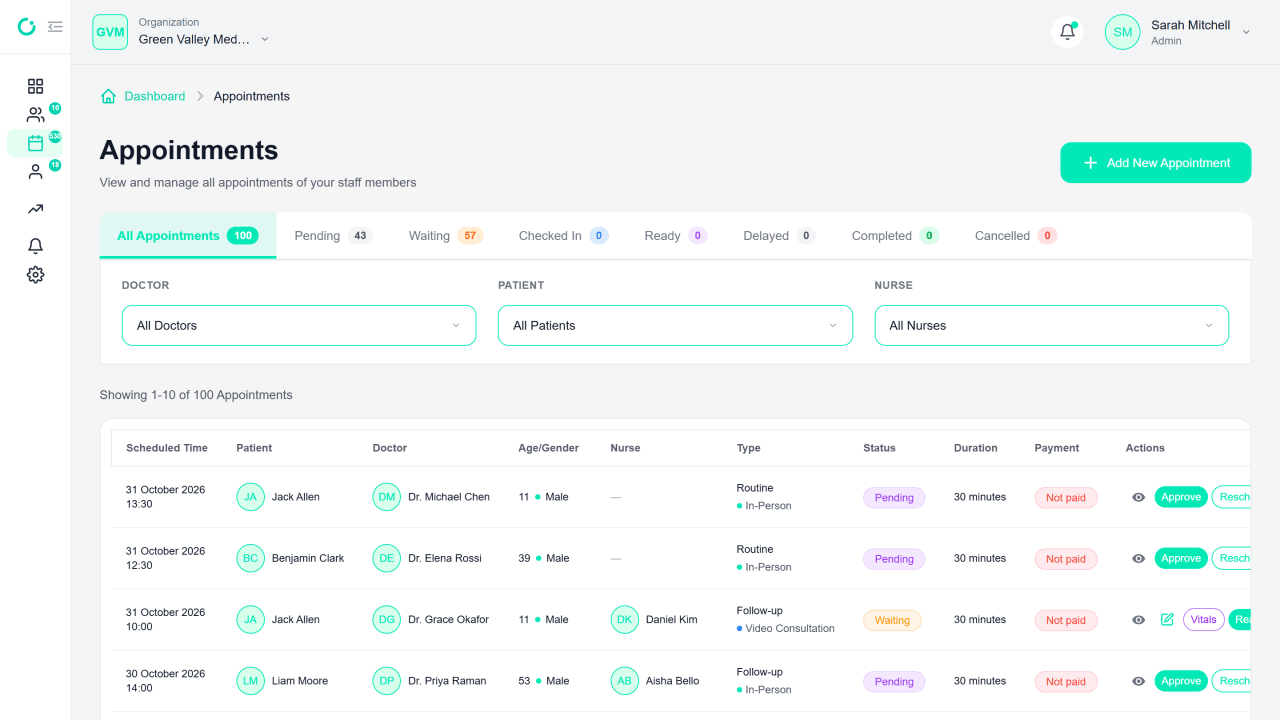Click the Add New Appointment button

point(1155,163)
